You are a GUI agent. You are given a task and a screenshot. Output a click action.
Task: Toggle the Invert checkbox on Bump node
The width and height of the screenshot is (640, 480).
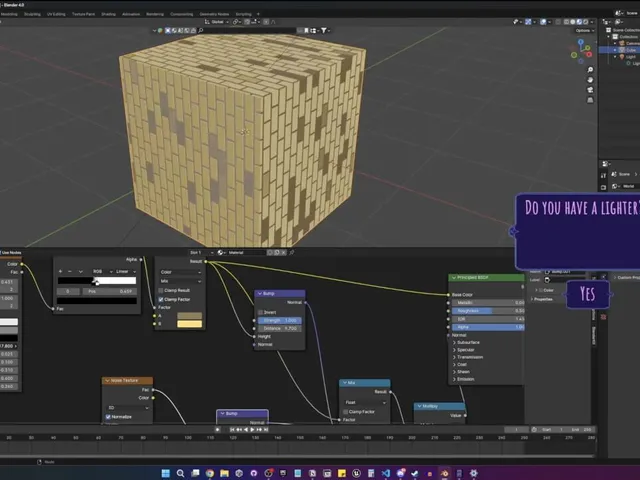click(x=260, y=312)
